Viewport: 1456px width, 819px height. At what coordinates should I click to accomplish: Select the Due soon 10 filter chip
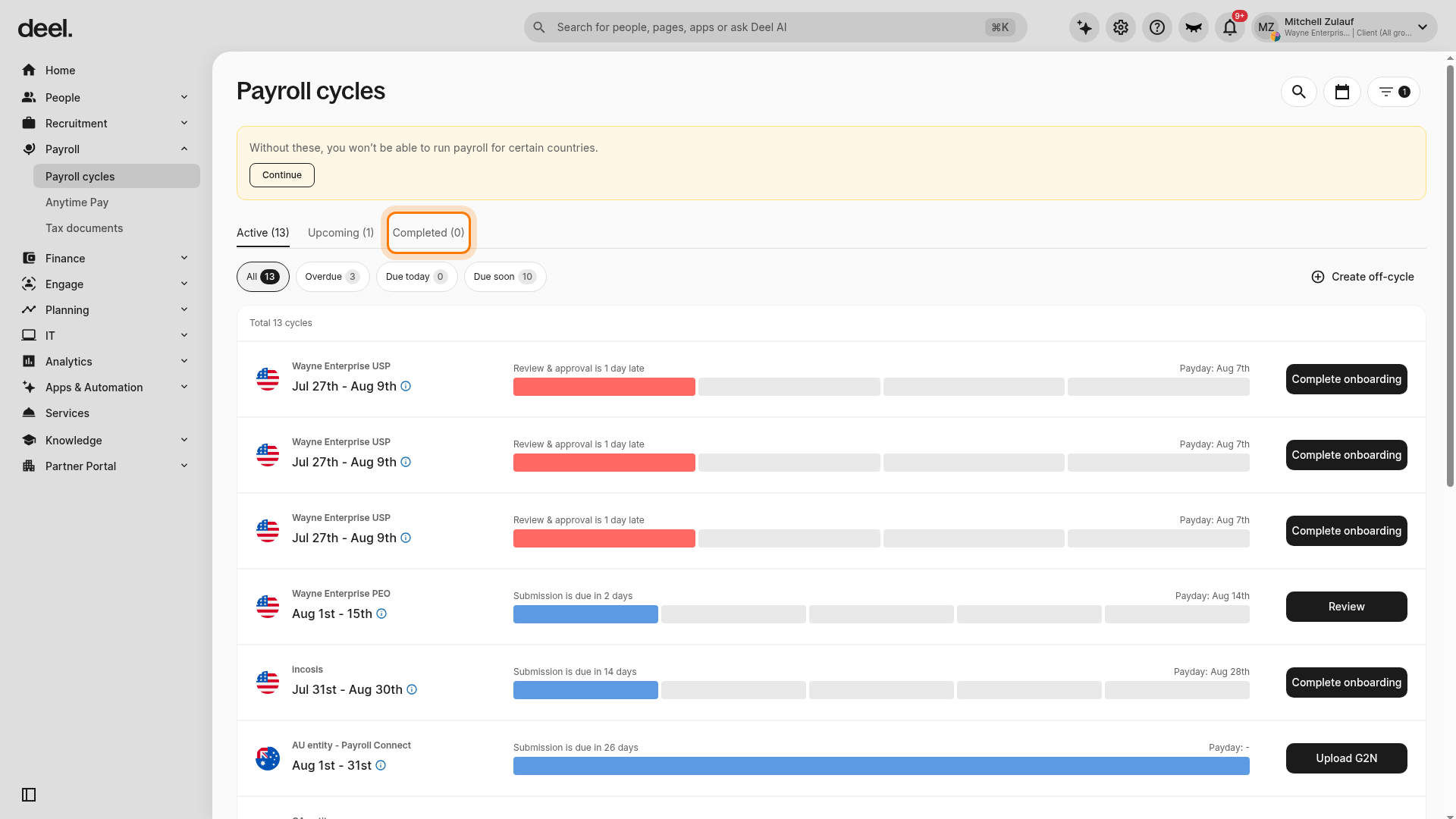pos(505,277)
